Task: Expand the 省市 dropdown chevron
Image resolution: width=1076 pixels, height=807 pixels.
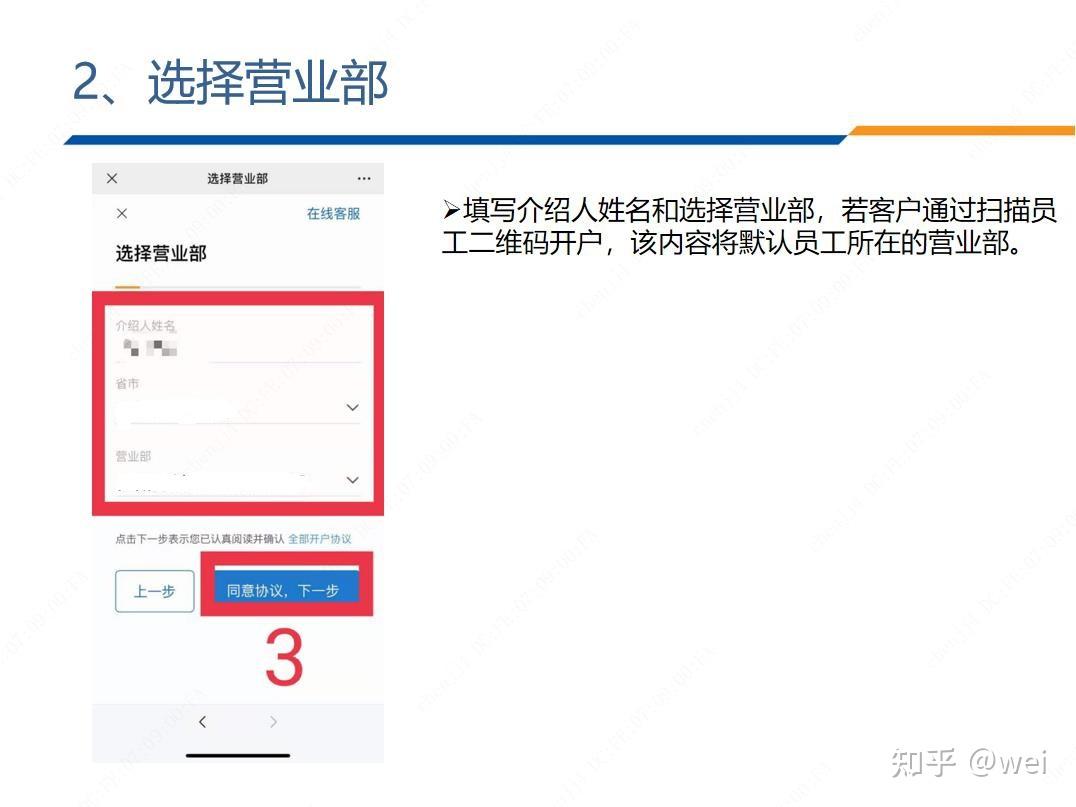Action: pyautogui.click(x=353, y=407)
